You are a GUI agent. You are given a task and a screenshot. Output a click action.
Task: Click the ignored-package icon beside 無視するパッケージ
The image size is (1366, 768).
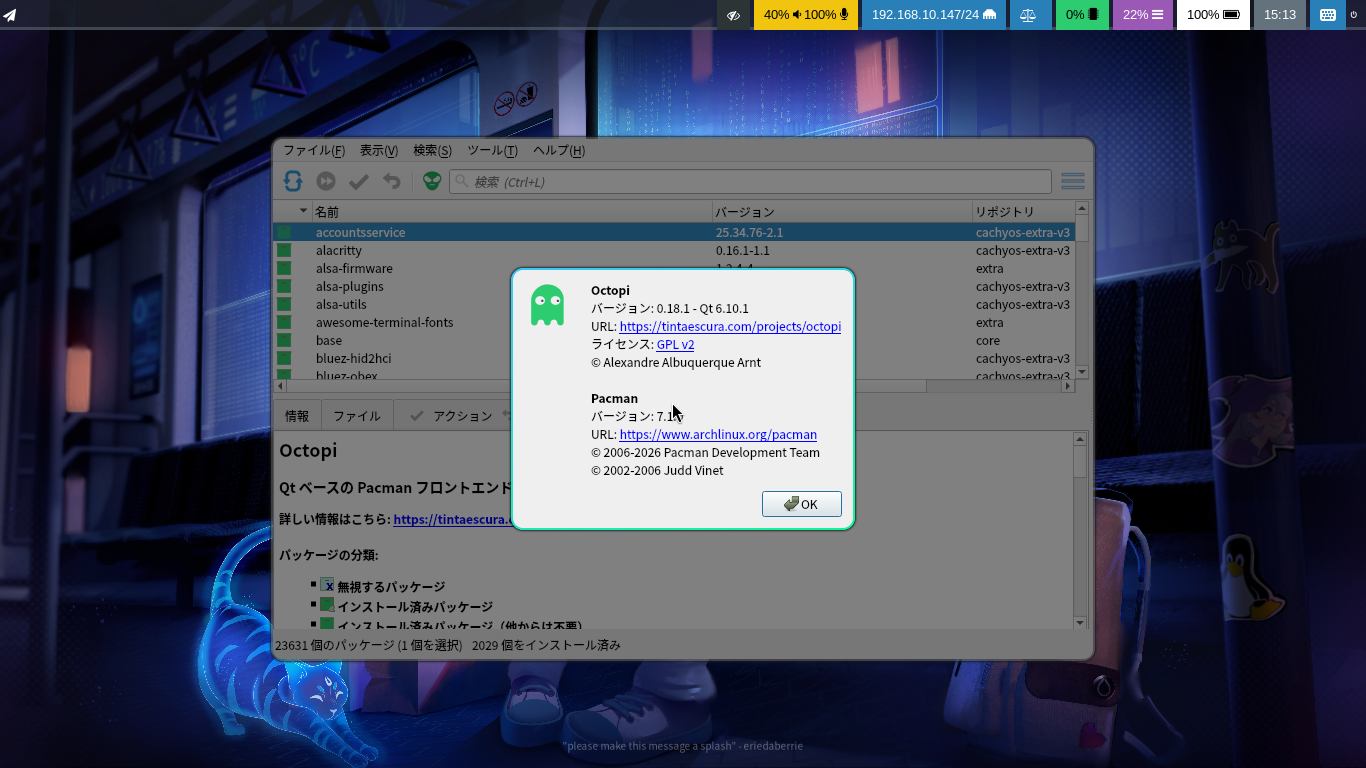point(327,585)
